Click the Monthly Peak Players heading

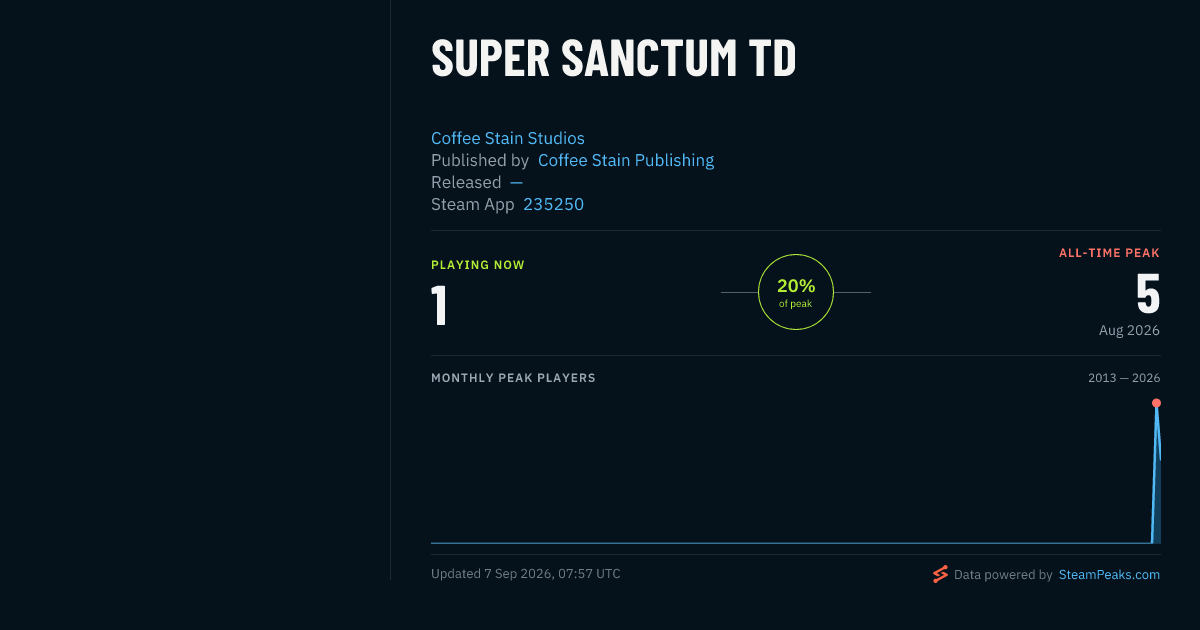pyautogui.click(x=513, y=378)
